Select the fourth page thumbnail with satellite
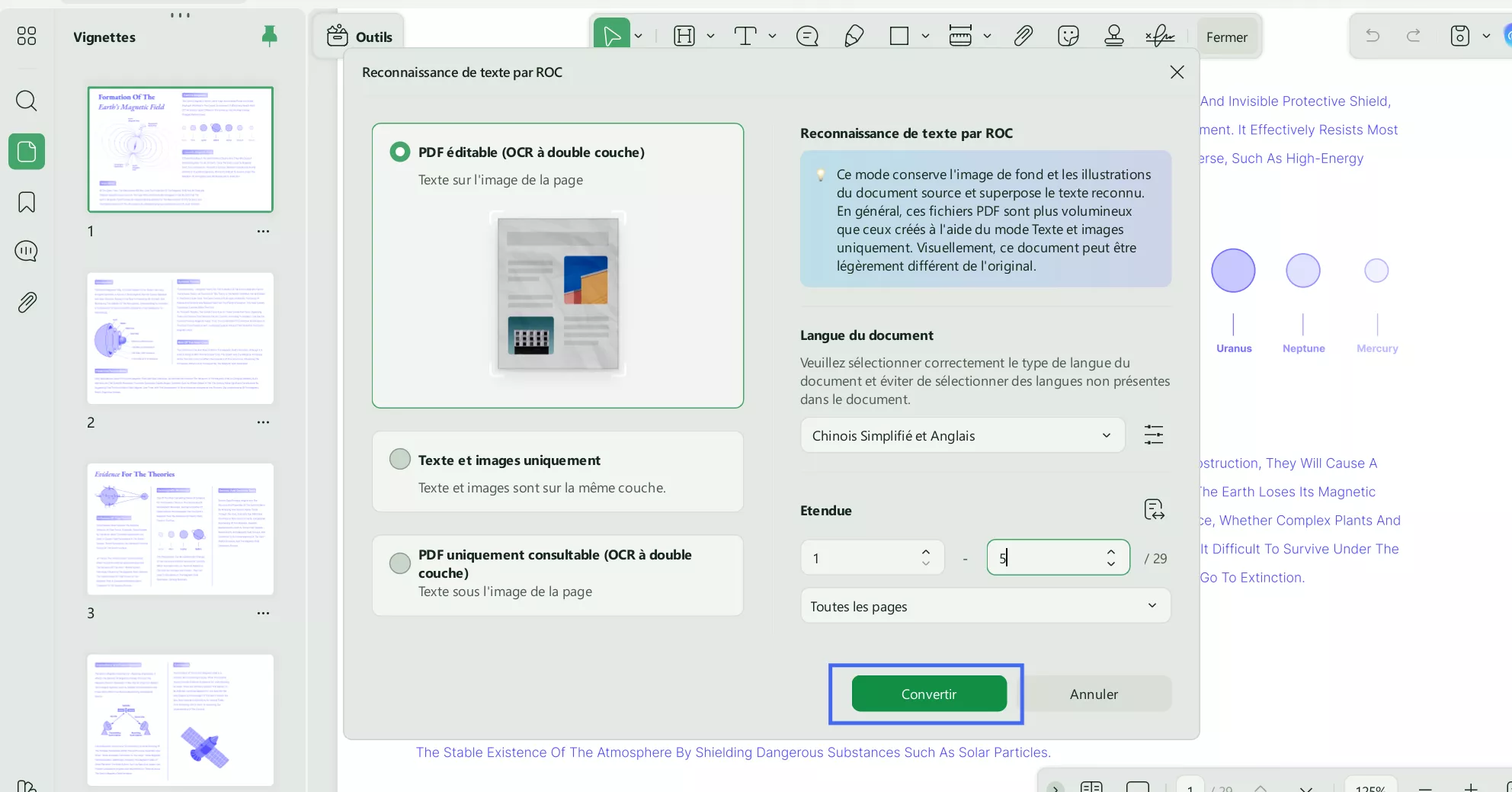 click(181, 720)
